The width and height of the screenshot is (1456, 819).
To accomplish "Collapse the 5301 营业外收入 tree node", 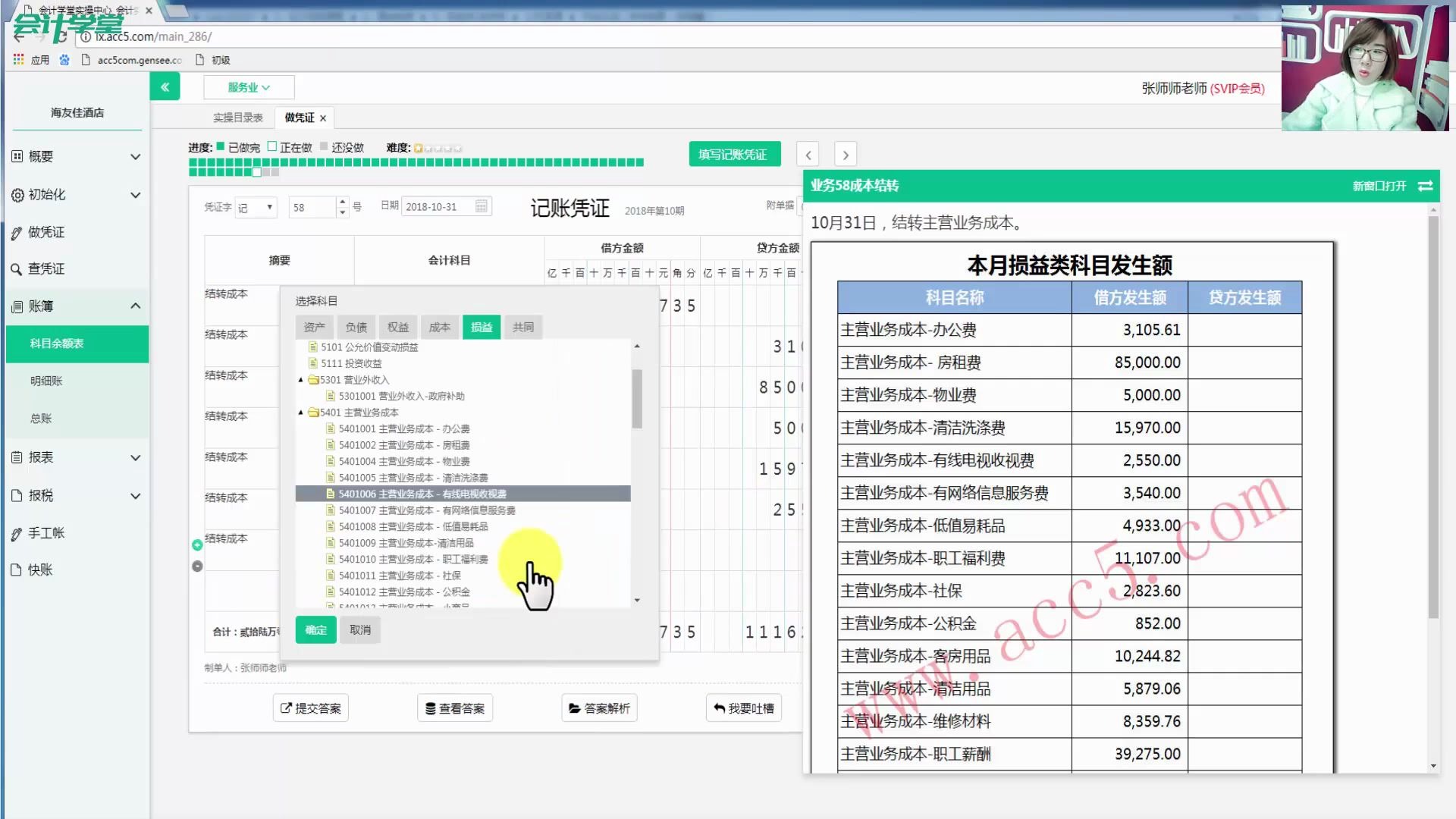I will (x=301, y=380).
